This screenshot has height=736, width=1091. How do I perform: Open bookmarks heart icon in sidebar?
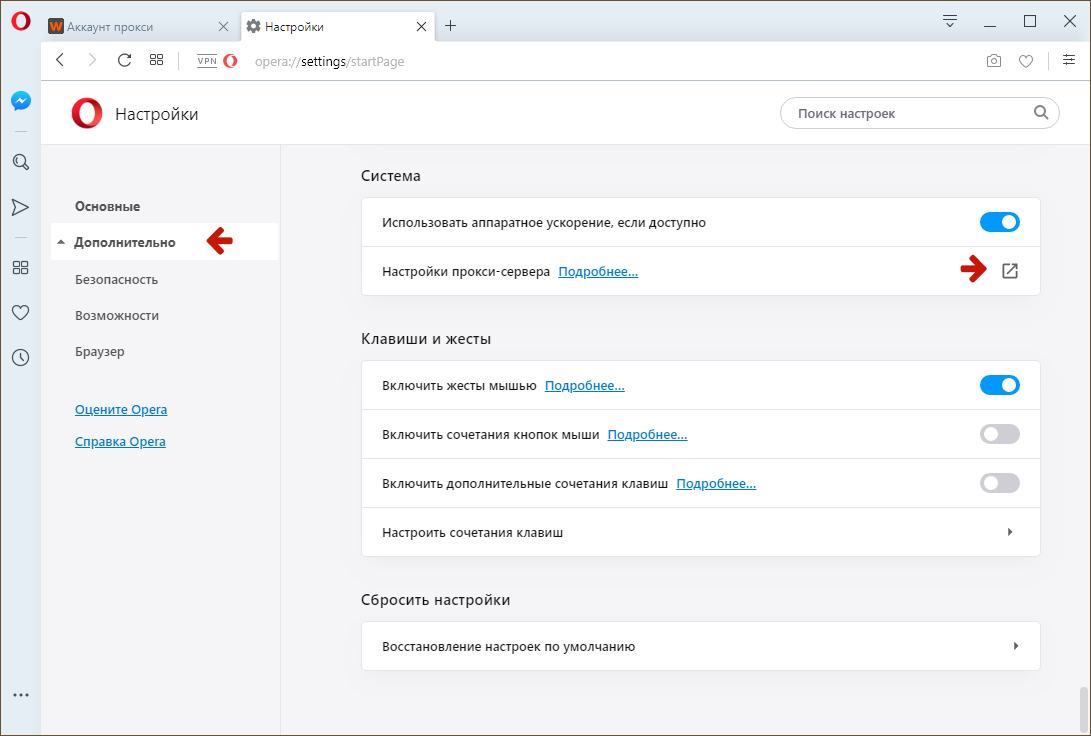[20, 312]
